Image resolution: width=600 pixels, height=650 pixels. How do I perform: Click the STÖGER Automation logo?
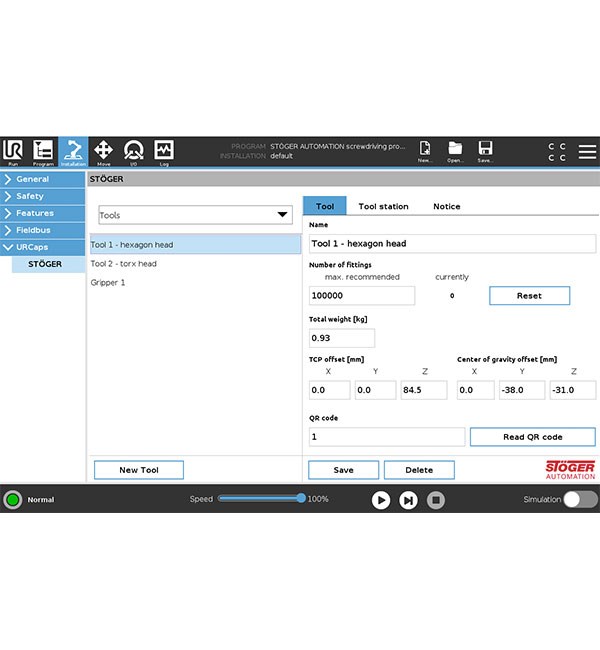(x=570, y=470)
